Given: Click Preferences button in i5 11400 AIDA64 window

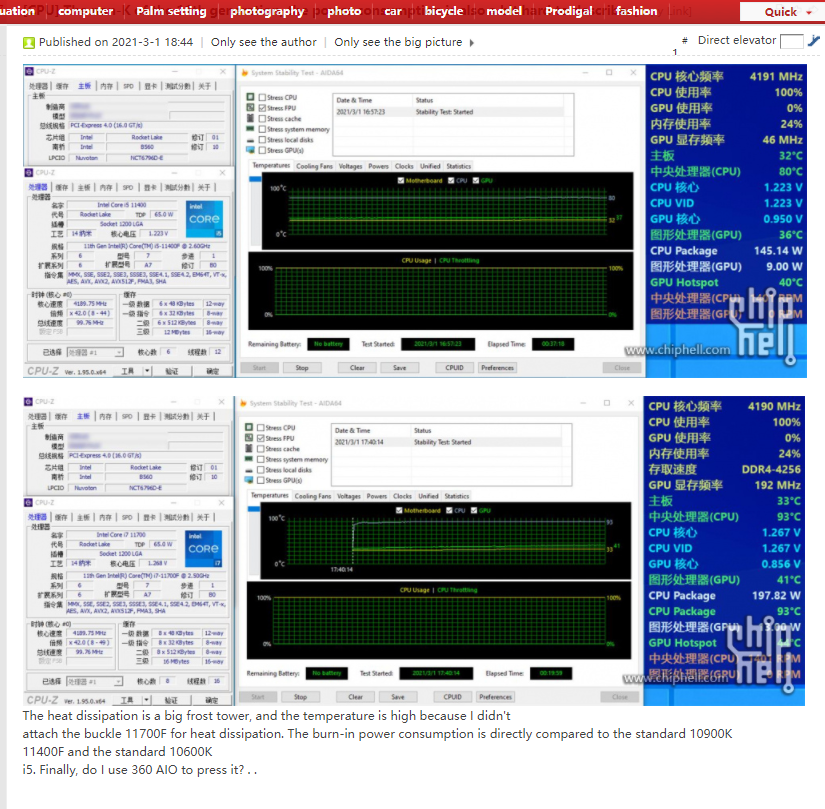Looking at the screenshot, I should (x=497, y=368).
